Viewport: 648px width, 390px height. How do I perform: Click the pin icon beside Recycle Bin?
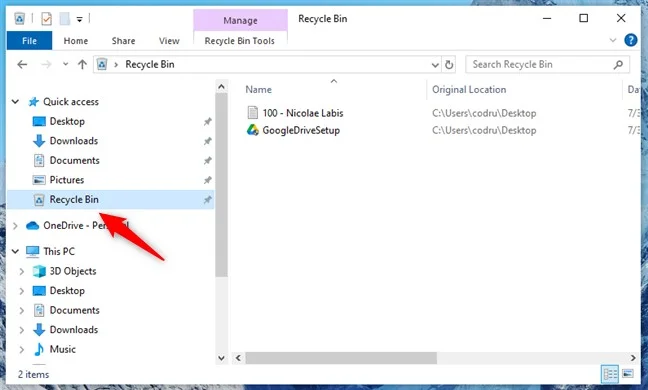pyautogui.click(x=207, y=200)
